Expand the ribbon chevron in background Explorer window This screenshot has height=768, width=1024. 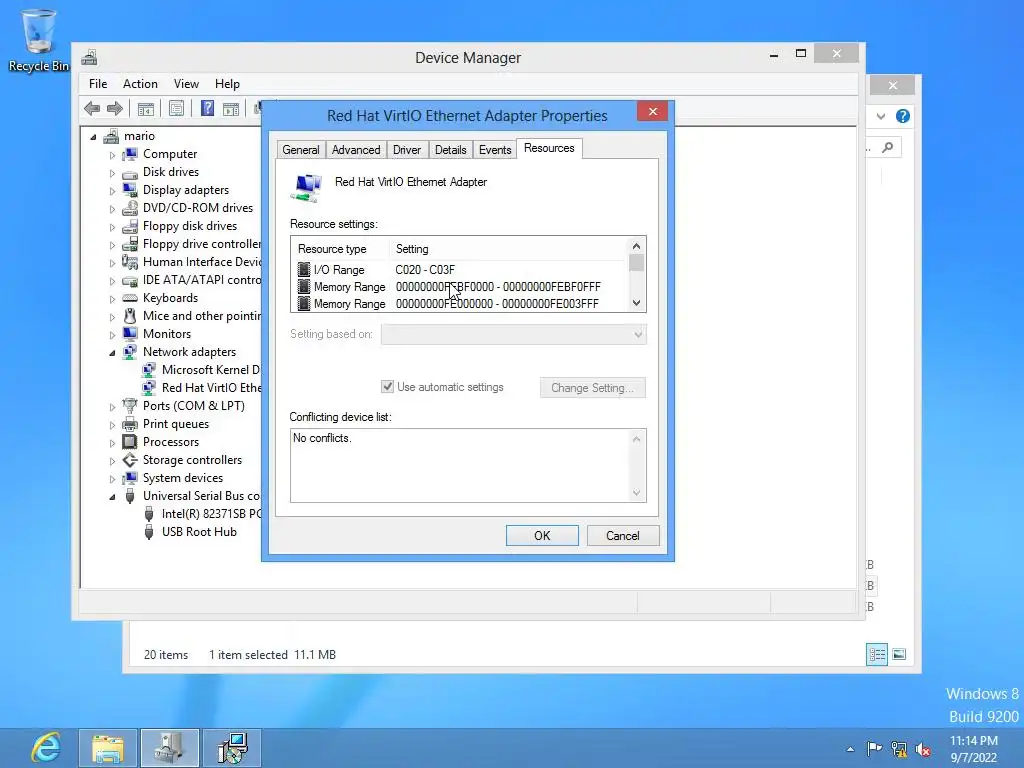881,116
